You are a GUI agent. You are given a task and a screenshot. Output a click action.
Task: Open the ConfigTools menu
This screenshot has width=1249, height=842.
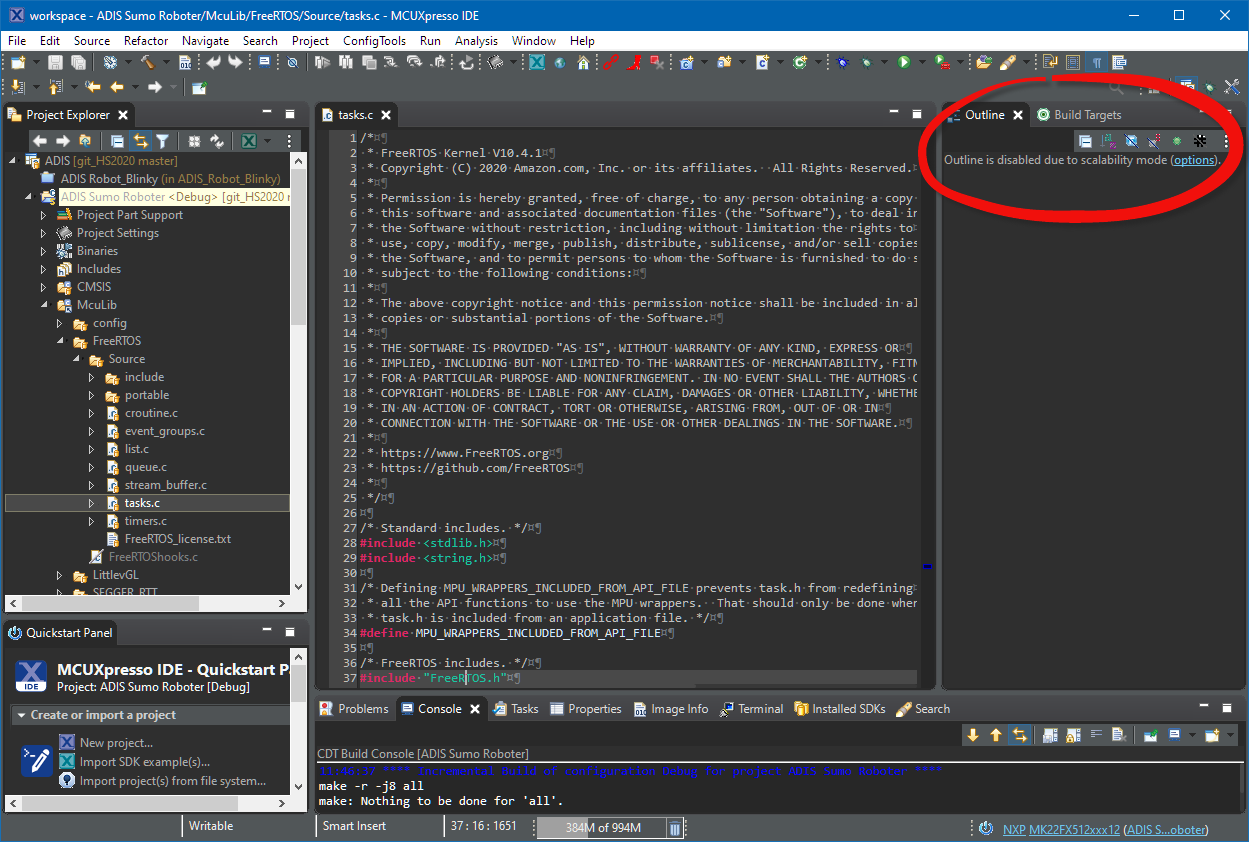pos(374,41)
